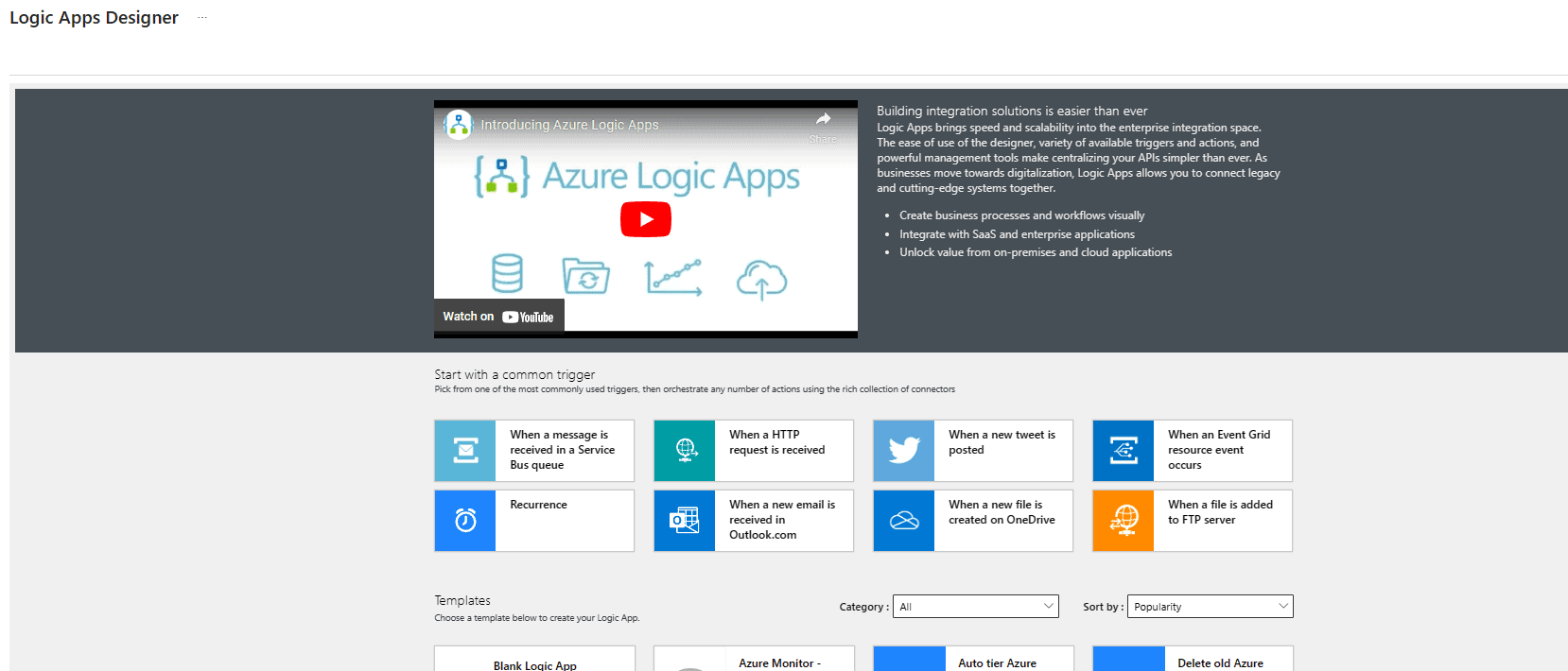Choose 'When a HTTP request is received' trigger
The image size is (1568, 671).
777,442
